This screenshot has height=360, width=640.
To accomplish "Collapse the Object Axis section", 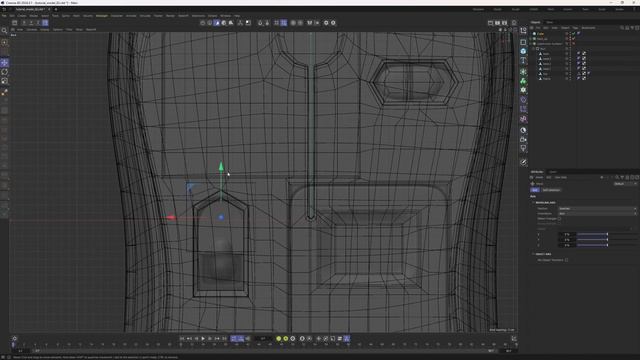I will point(533,254).
